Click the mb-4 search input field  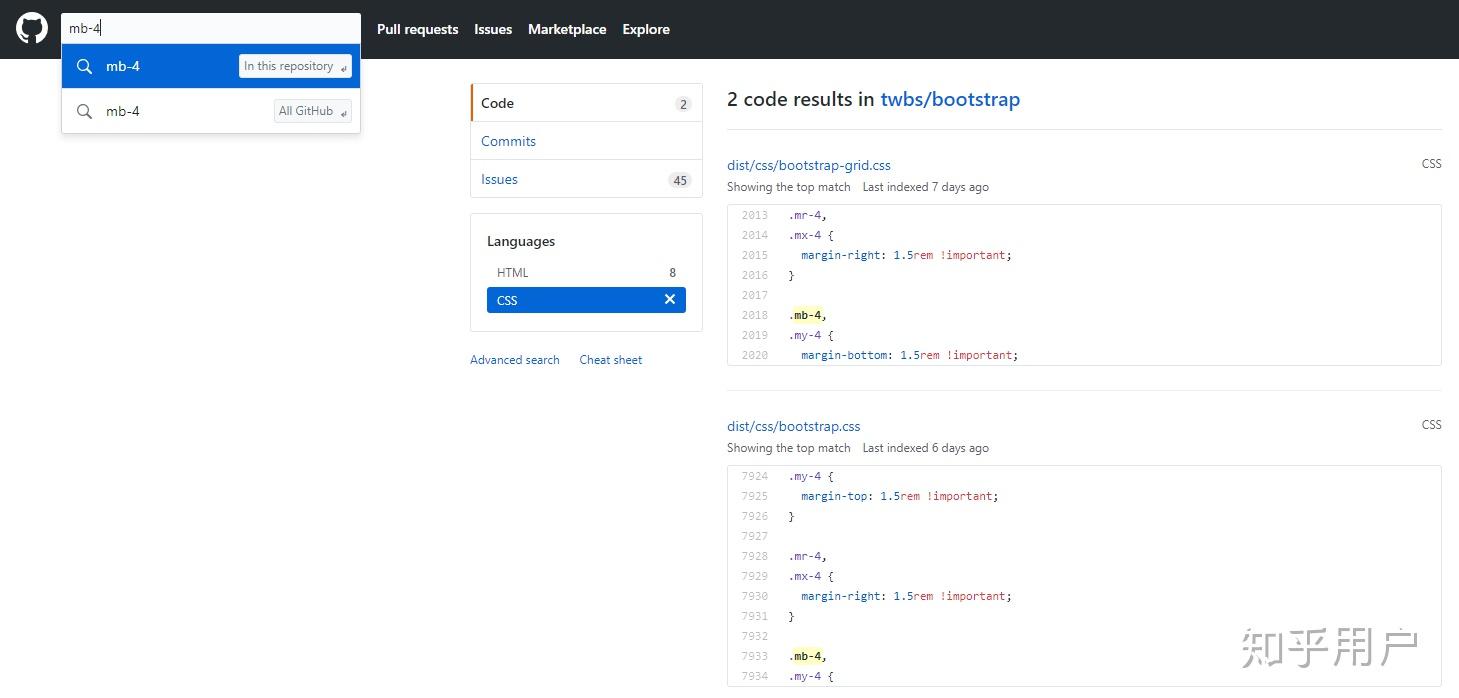point(210,29)
